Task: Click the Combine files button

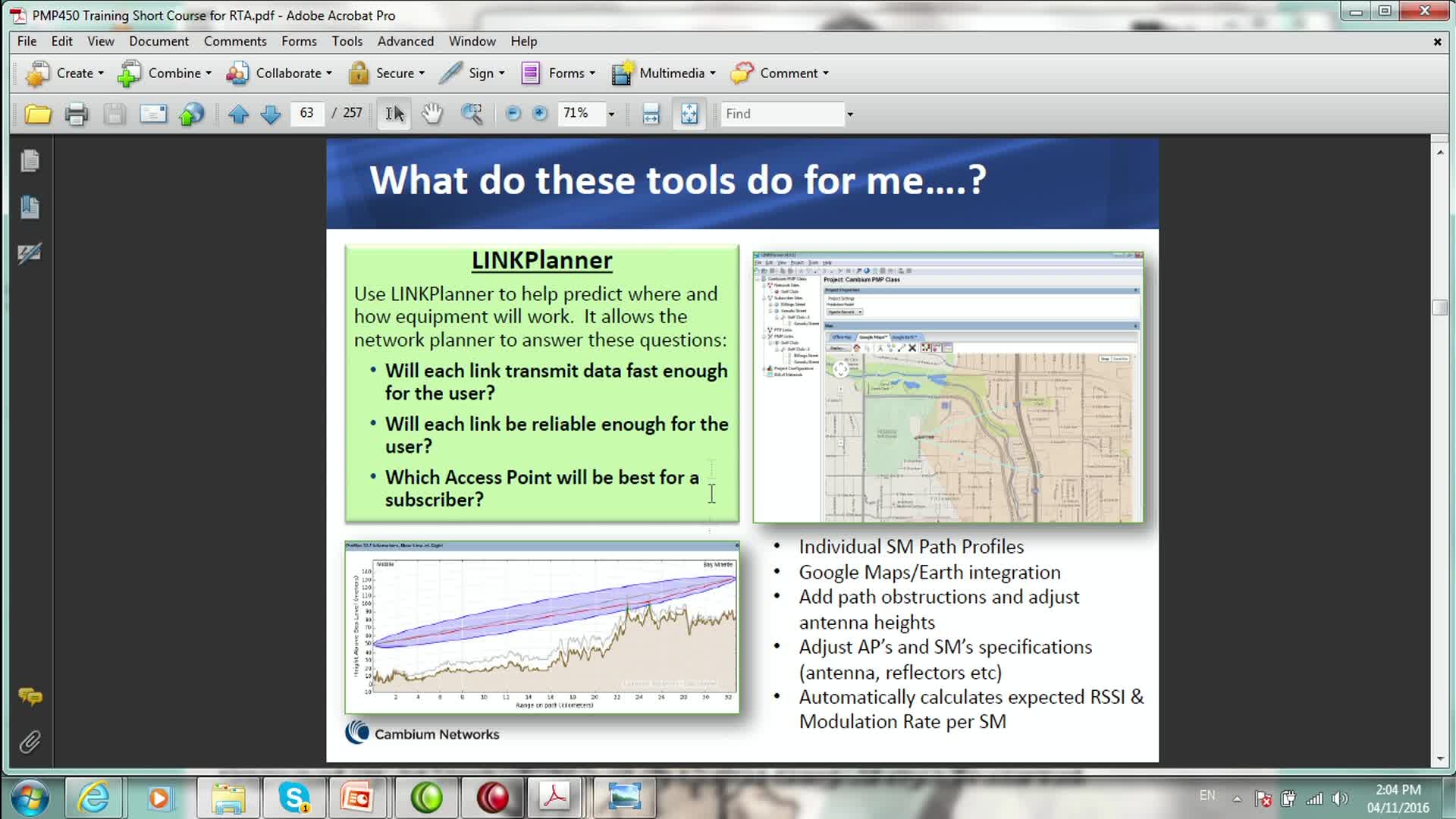Action: tap(165, 74)
